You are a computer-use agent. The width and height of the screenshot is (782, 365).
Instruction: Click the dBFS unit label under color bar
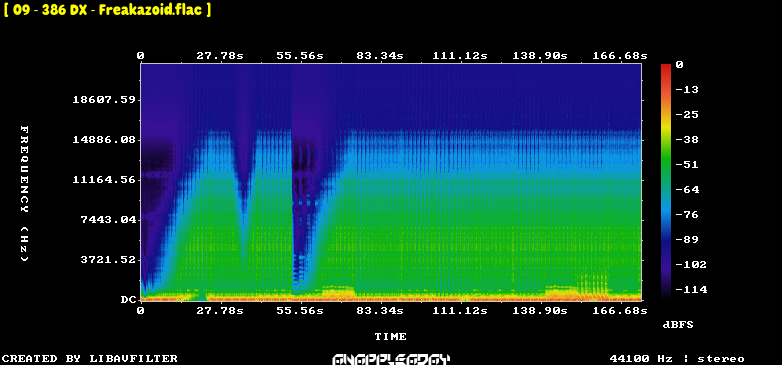(x=678, y=325)
